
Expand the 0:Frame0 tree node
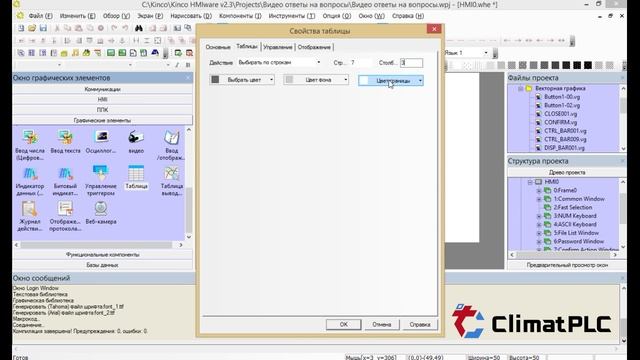click(x=539, y=191)
